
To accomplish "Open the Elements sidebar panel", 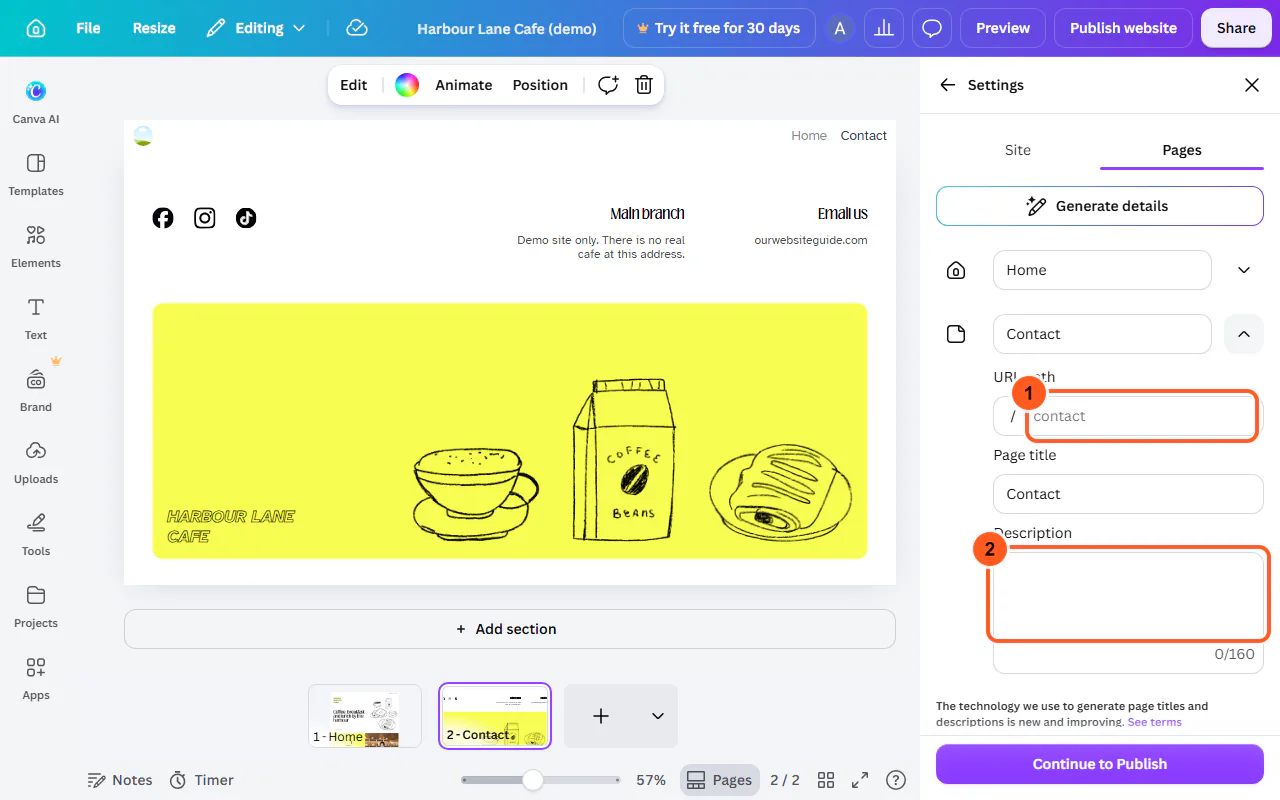I will point(36,246).
